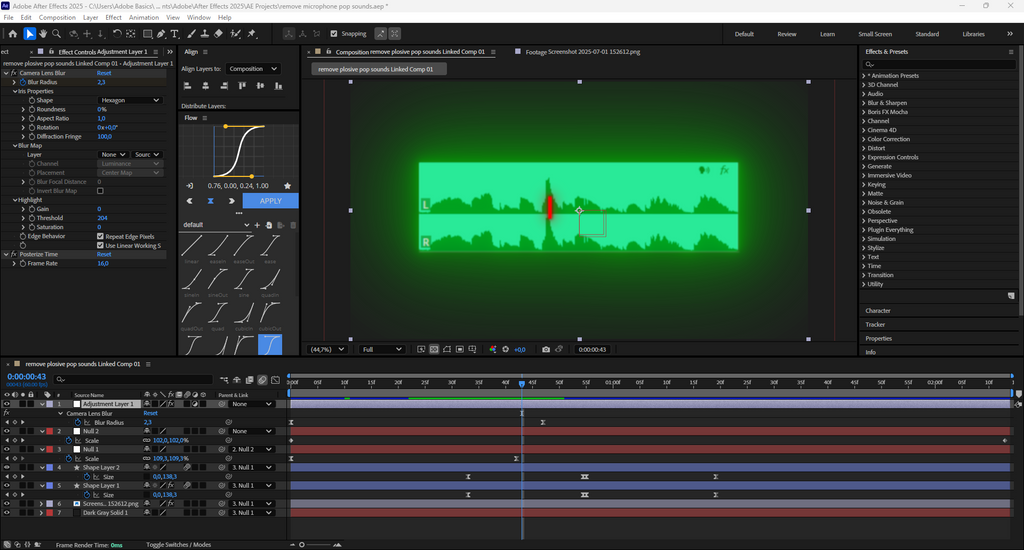Hide the Null 2 layer with eye icon
Viewport: 1024px width, 550px height.
pyautogui.click(x=6, y=431)
